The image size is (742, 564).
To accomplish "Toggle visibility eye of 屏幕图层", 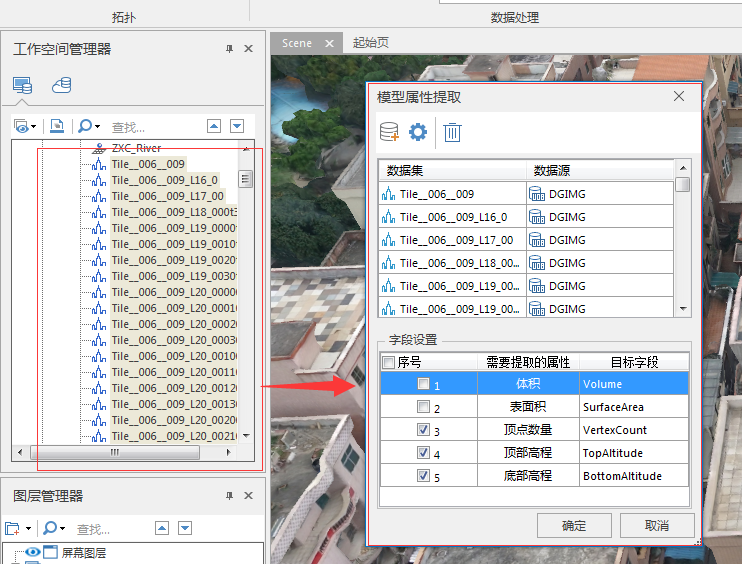I will (32, 552).
